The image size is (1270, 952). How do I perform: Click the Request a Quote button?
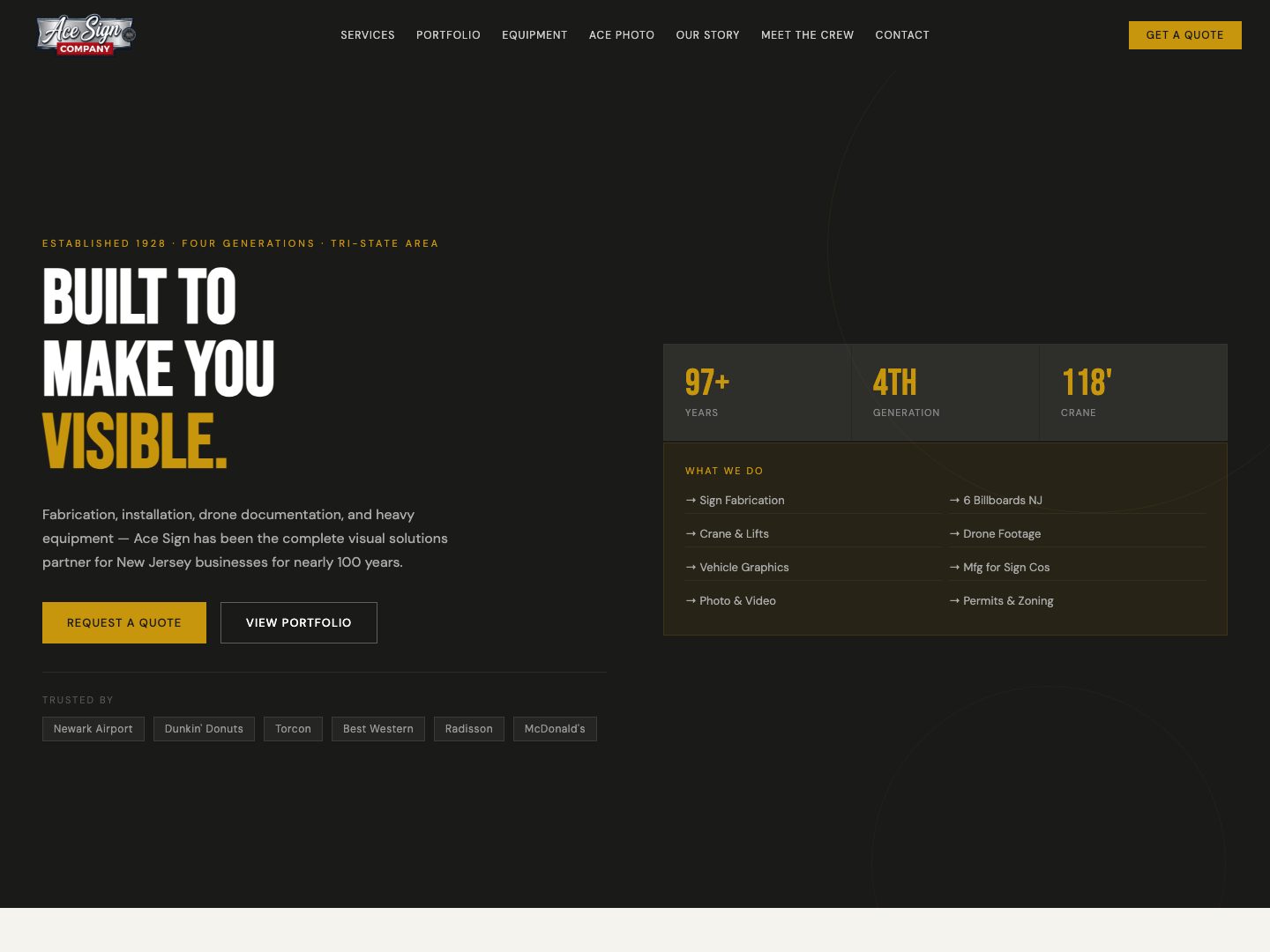click(x=124, y=622)
